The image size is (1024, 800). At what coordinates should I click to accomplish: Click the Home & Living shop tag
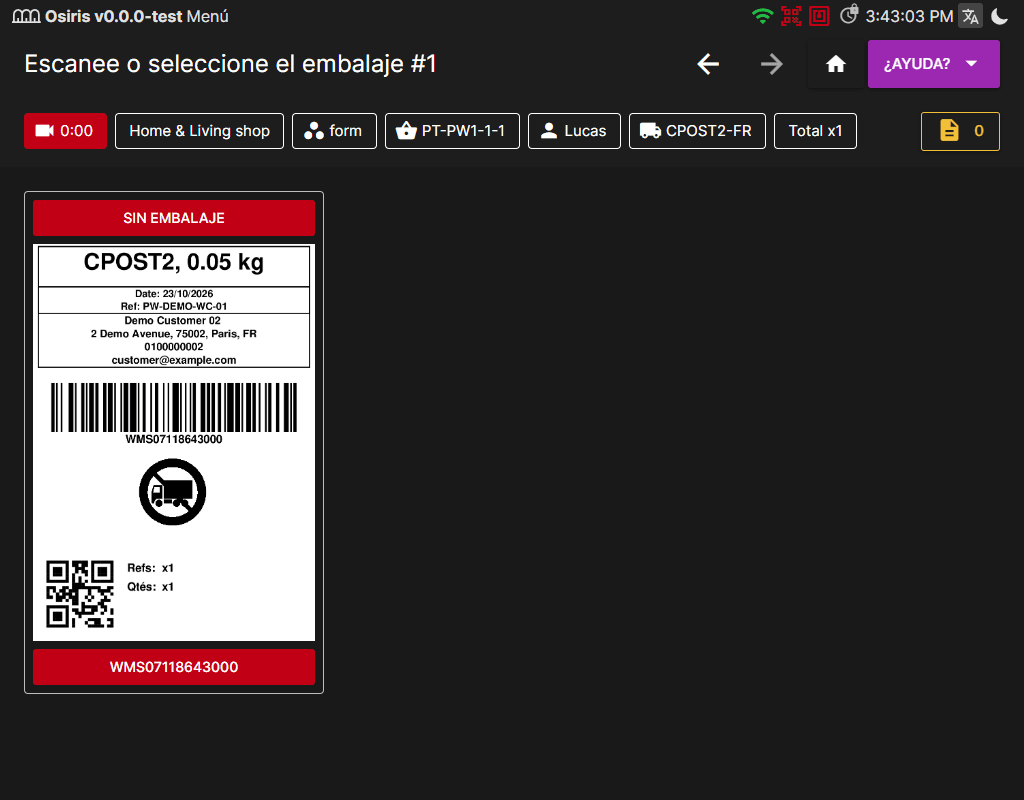[x=199, y=131]
